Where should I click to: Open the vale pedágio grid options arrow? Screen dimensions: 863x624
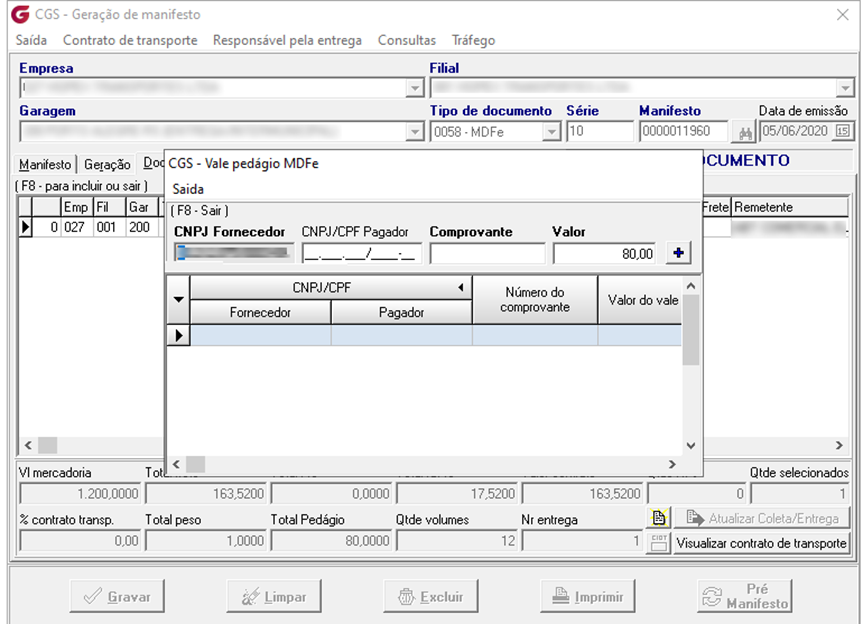click(178, 300)
